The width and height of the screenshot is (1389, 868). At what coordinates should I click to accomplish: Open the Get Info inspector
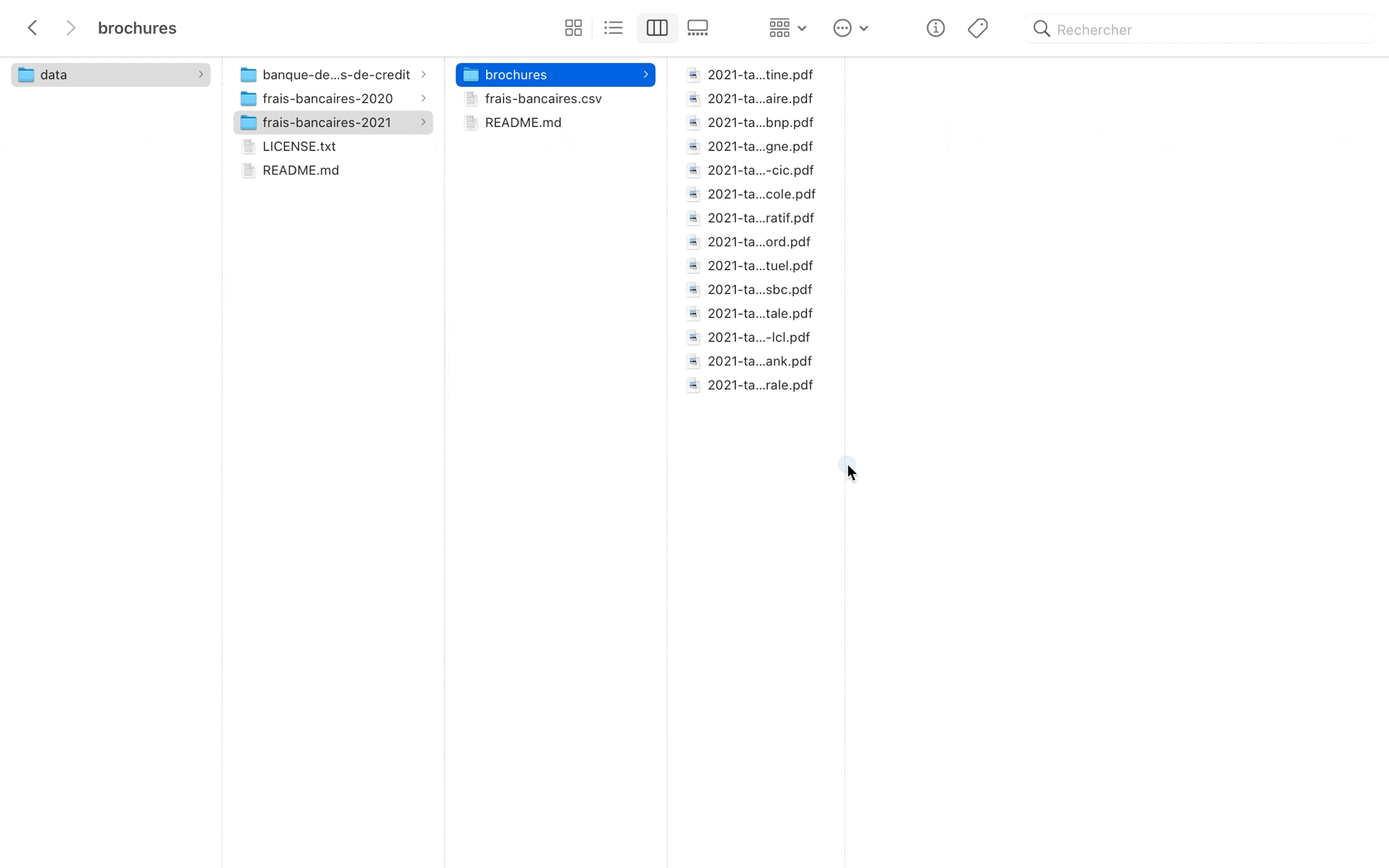935,28
